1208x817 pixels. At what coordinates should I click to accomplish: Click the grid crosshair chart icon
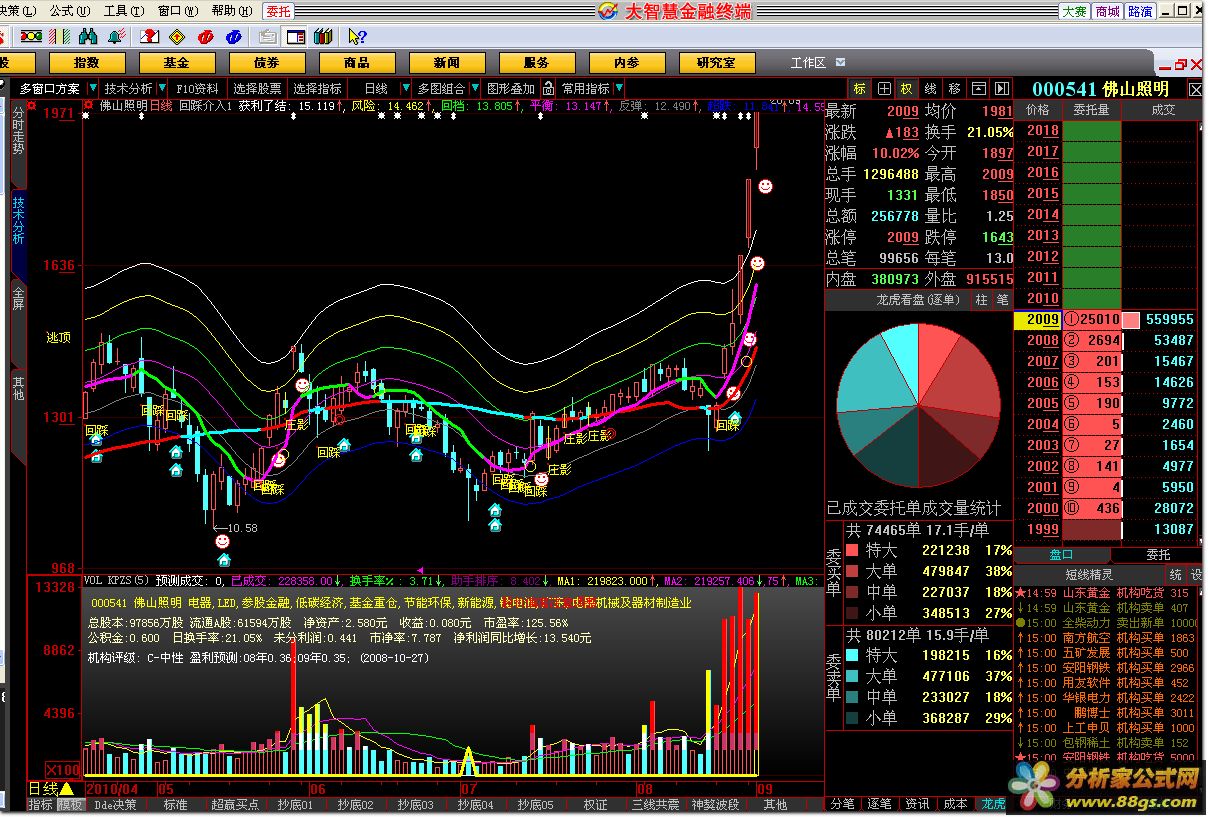[884, 88]
